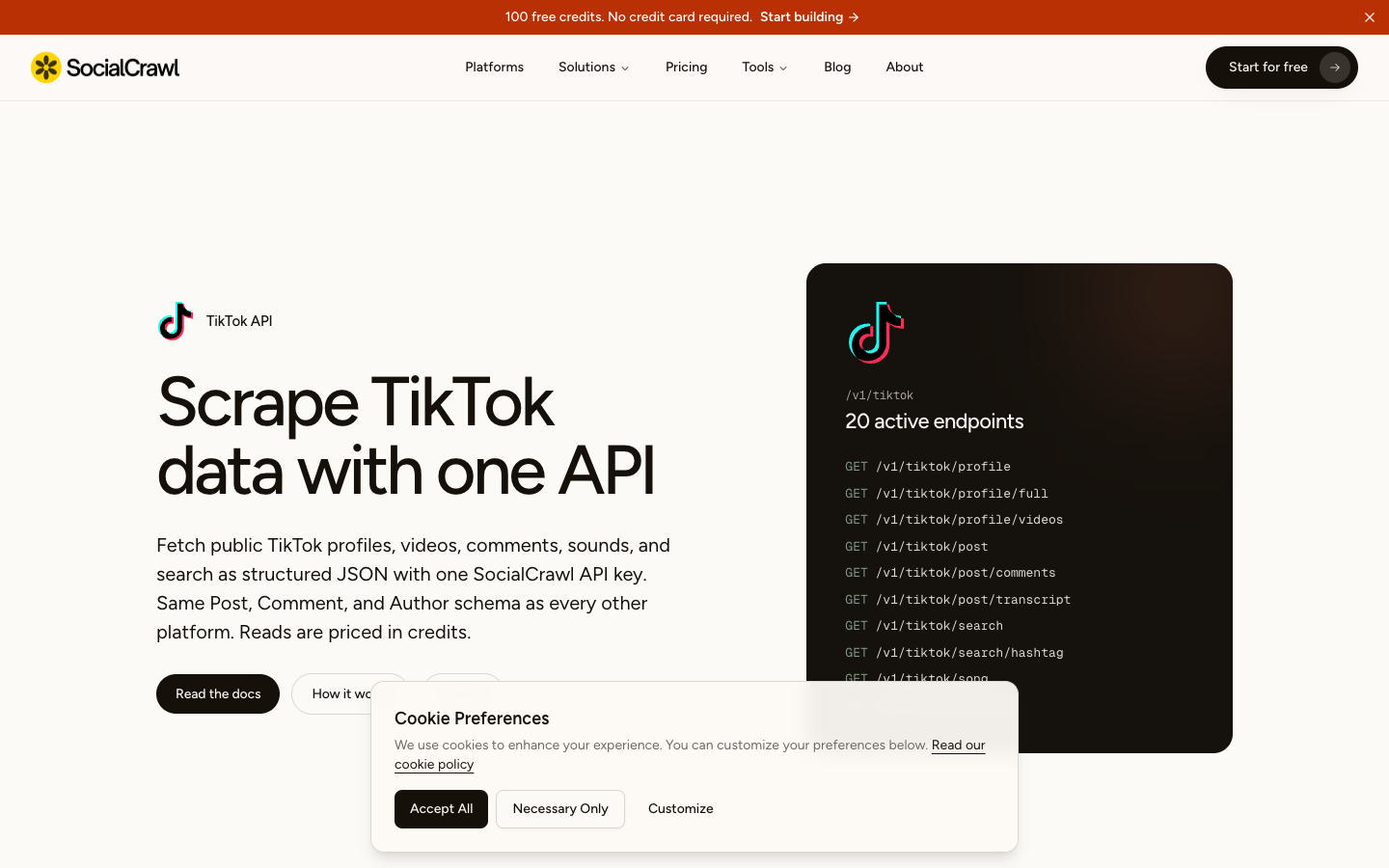
Task: Open the Blog nav link
Action: (x=837, y=68)
